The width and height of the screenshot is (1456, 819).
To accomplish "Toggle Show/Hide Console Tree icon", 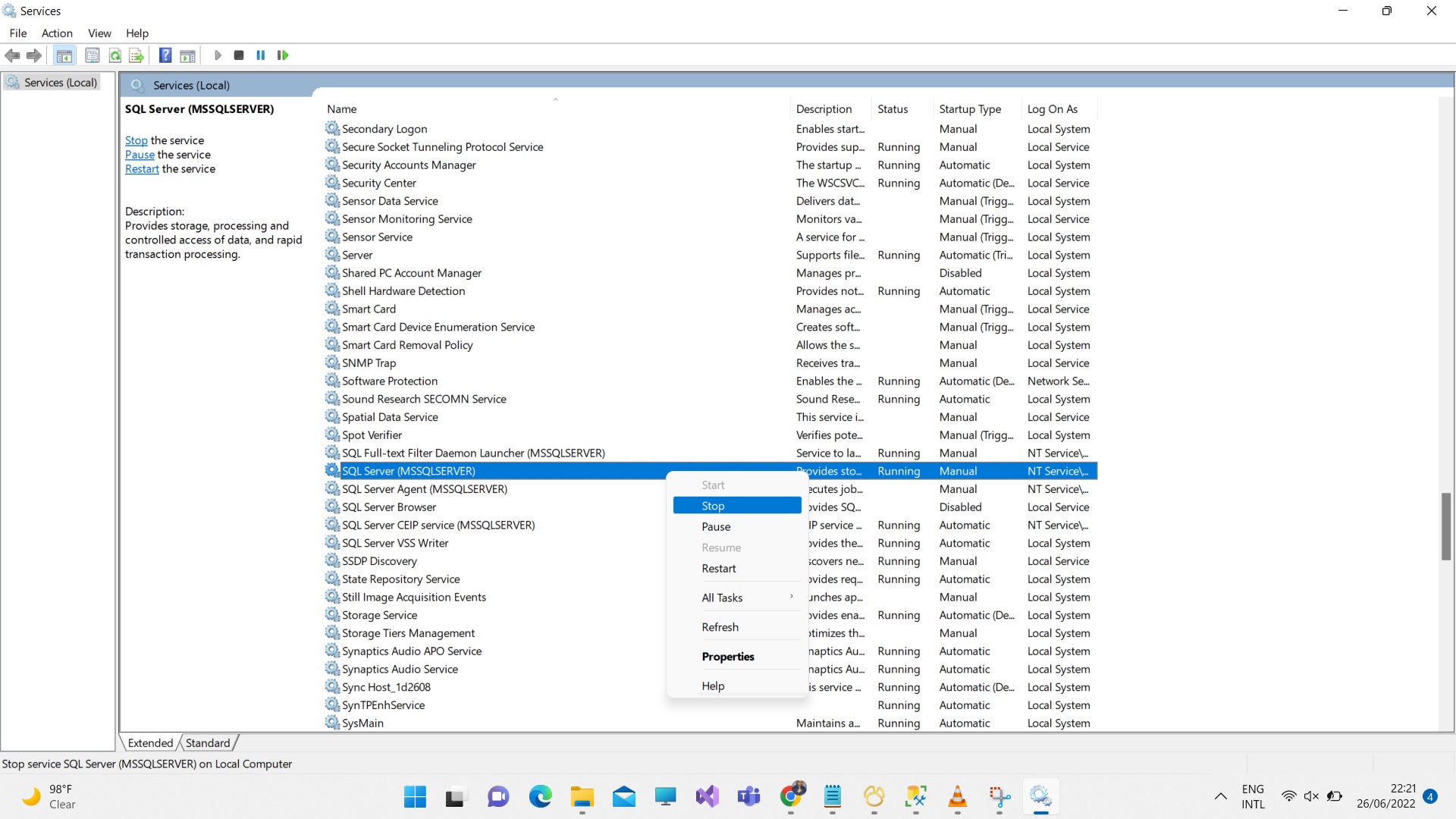I will tap(64, 55).
